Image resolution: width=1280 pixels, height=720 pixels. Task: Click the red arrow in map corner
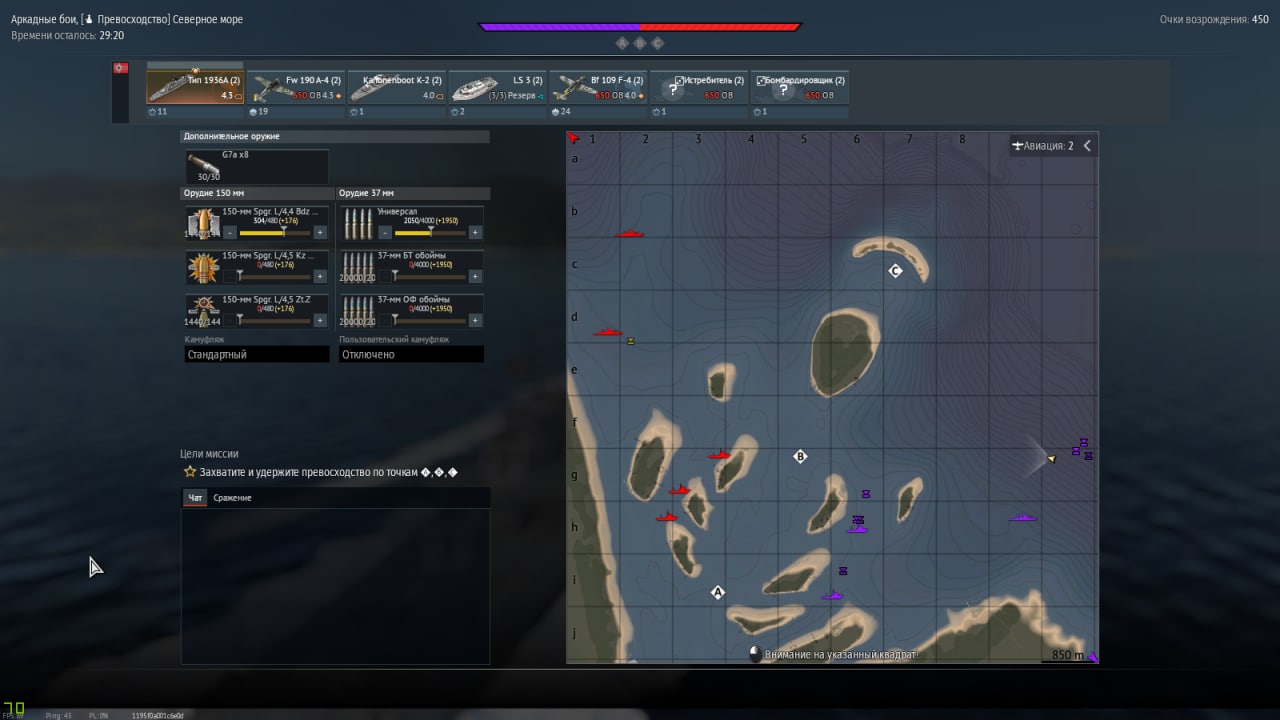tap(573, 139)
